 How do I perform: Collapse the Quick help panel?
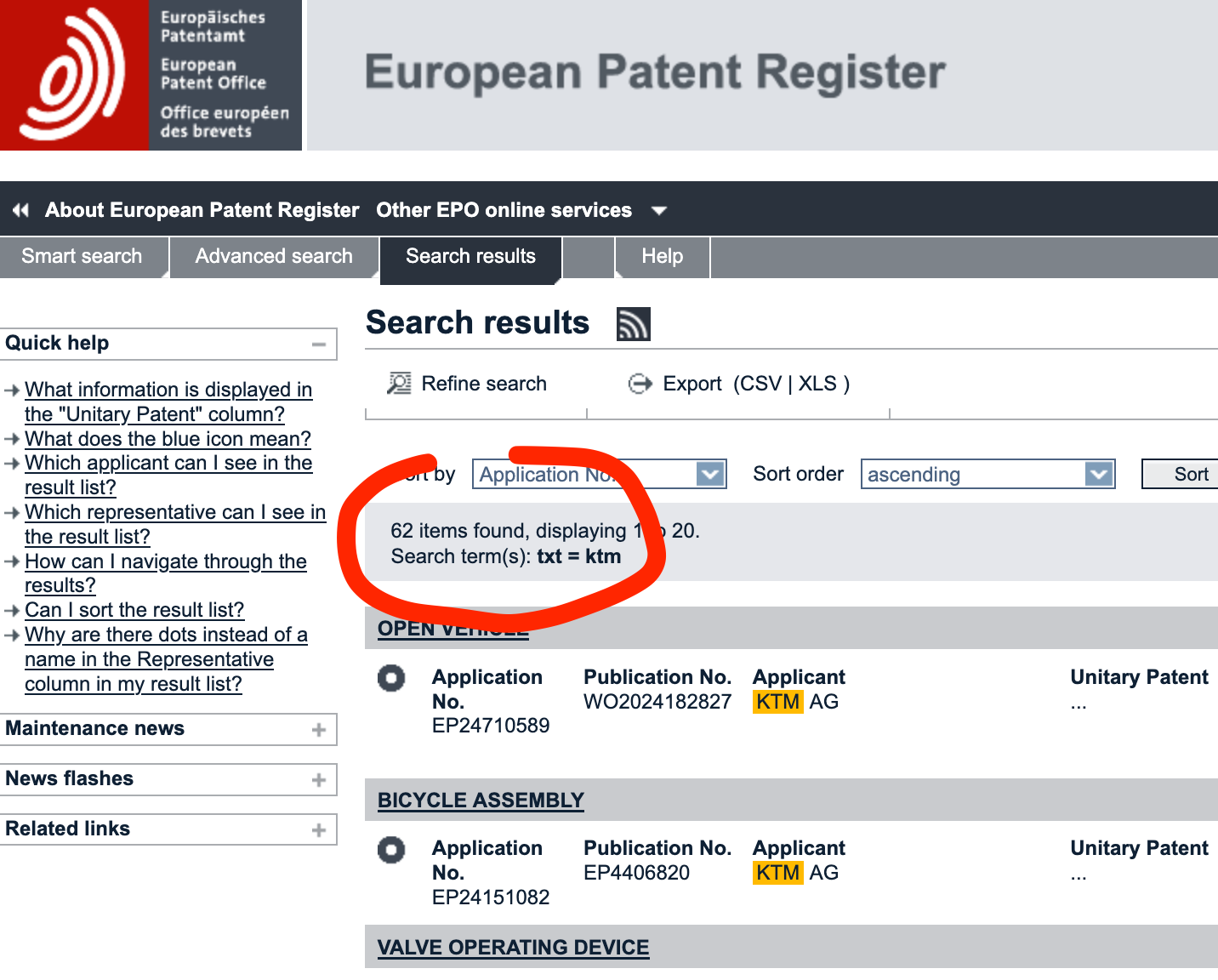(x=319, y=345)
